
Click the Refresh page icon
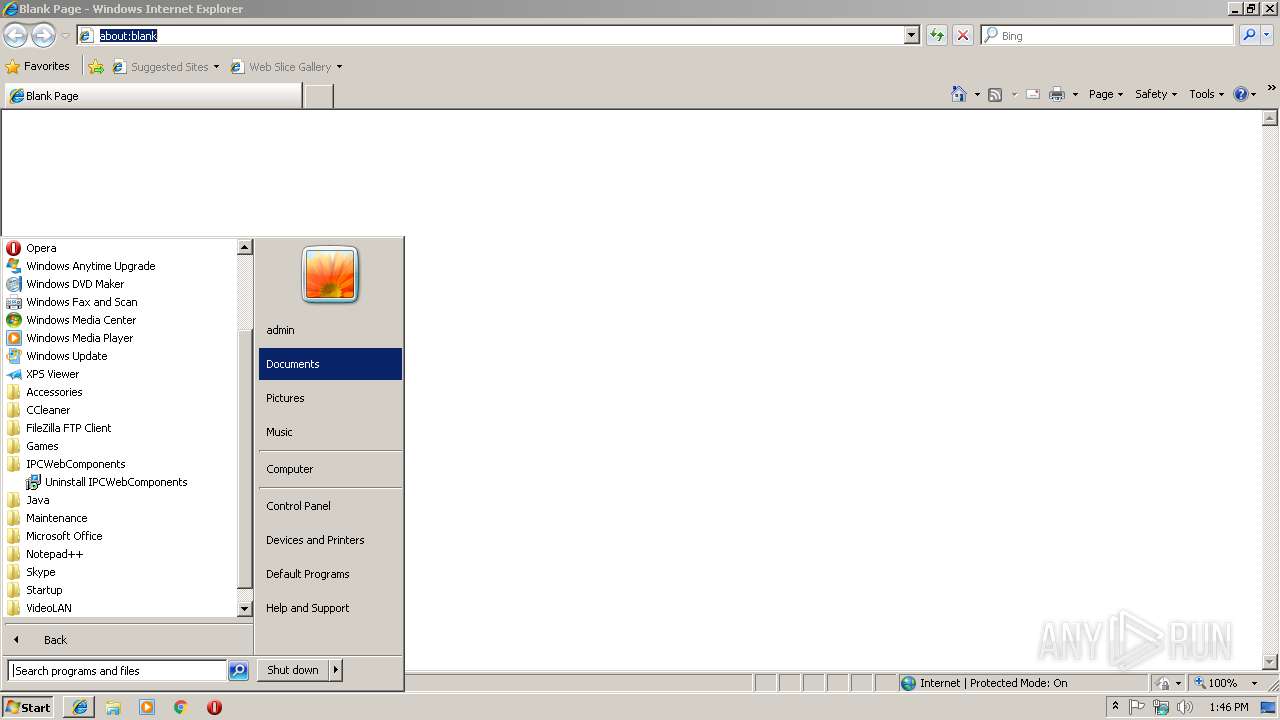point(937,35)
